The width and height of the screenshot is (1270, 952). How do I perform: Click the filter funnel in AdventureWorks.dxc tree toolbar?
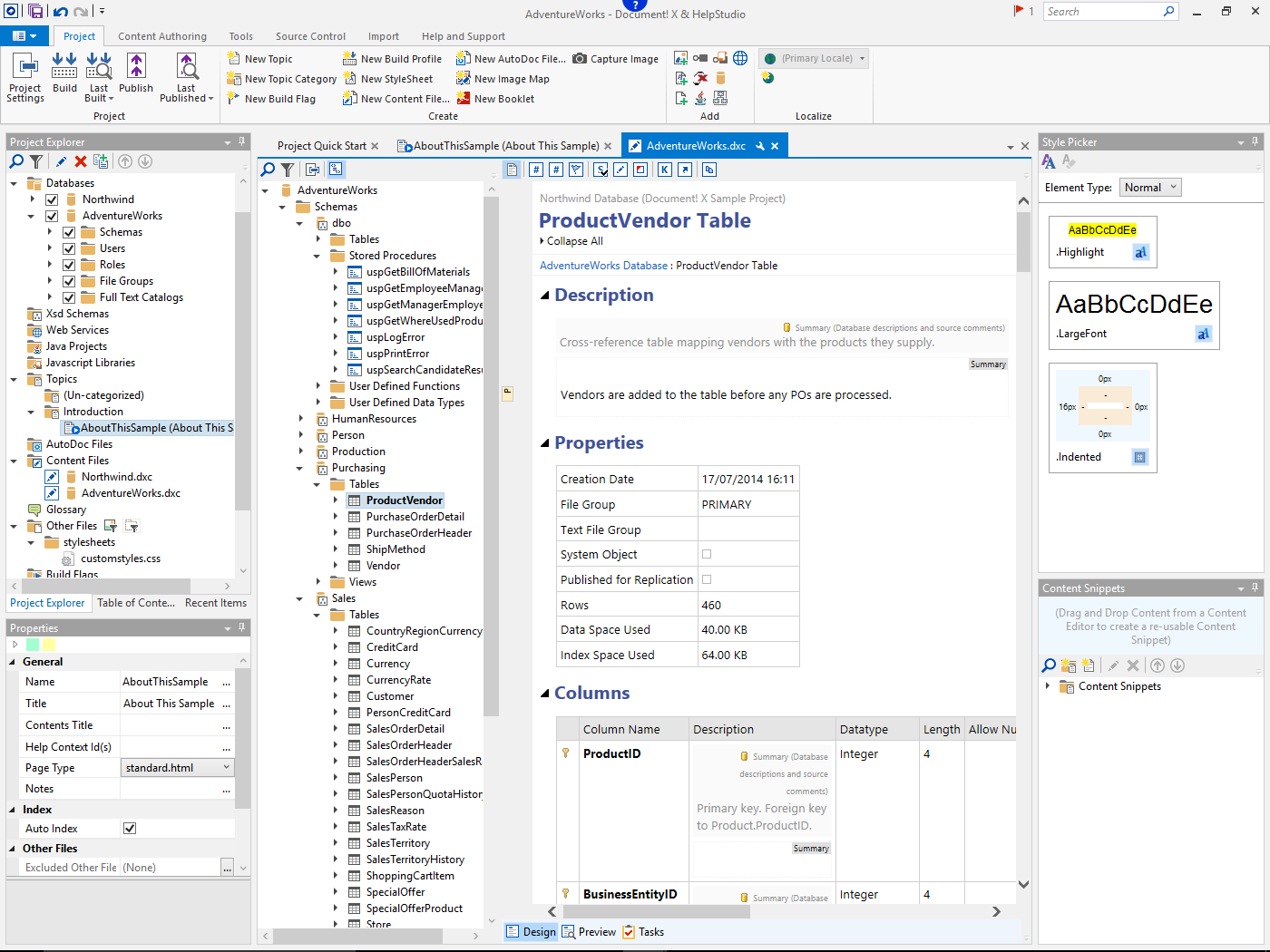coord(288,170)
